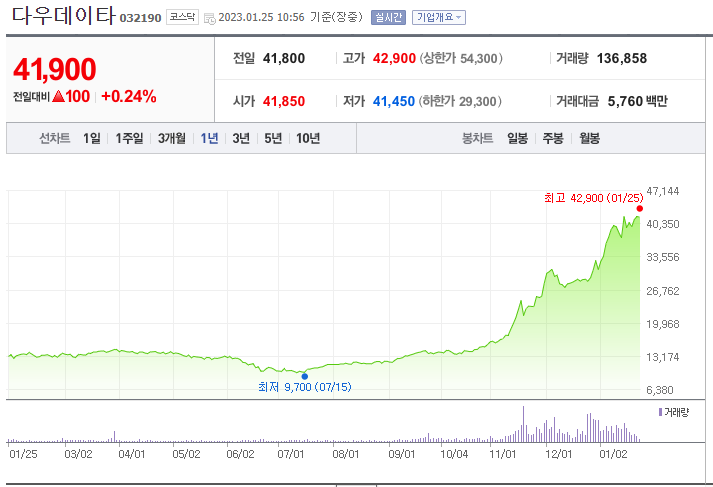Click the 2023.01.25 10:56 timestamp

(261, 17)
